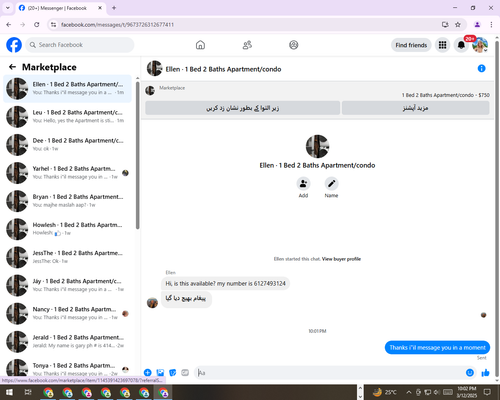Viewport: 500px width, 400px height.
Task: Send a thumbs up like
Action: pos(486,373)
